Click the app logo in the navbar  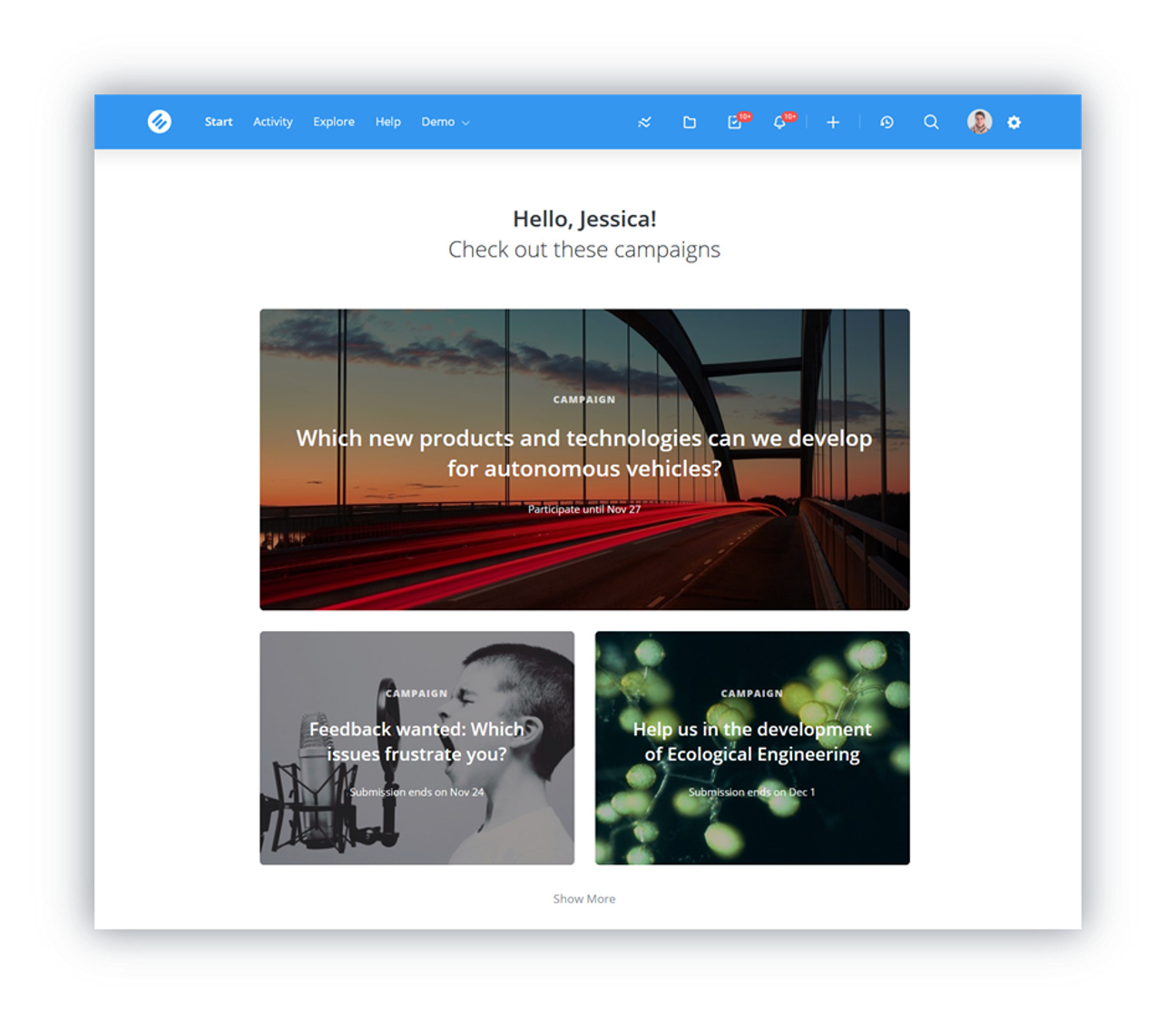click(160, 122)
